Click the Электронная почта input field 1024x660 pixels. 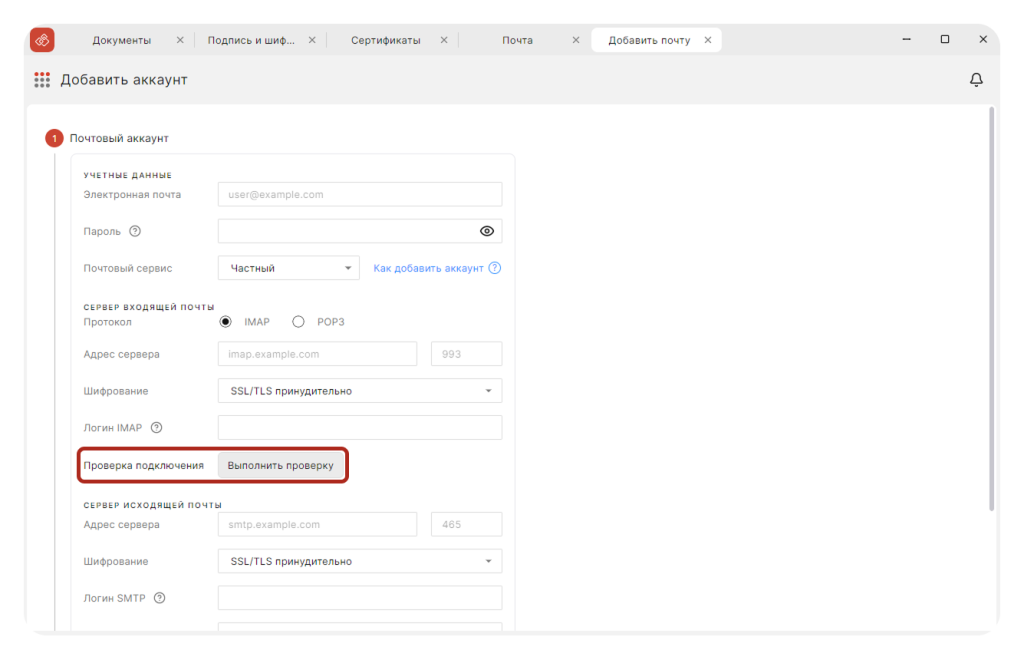point(359,195)
